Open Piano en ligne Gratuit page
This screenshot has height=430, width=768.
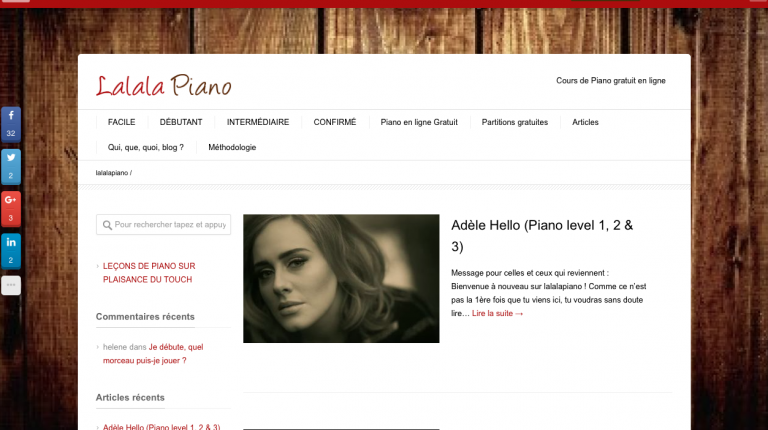(x=419, y=122)
